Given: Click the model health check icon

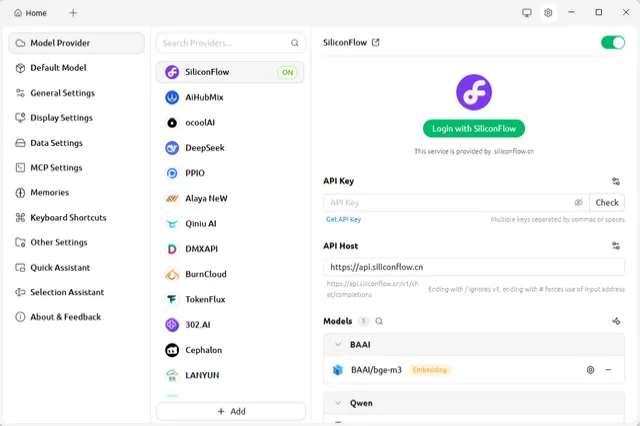Looking at the screenshot, I should coord(616,322).
